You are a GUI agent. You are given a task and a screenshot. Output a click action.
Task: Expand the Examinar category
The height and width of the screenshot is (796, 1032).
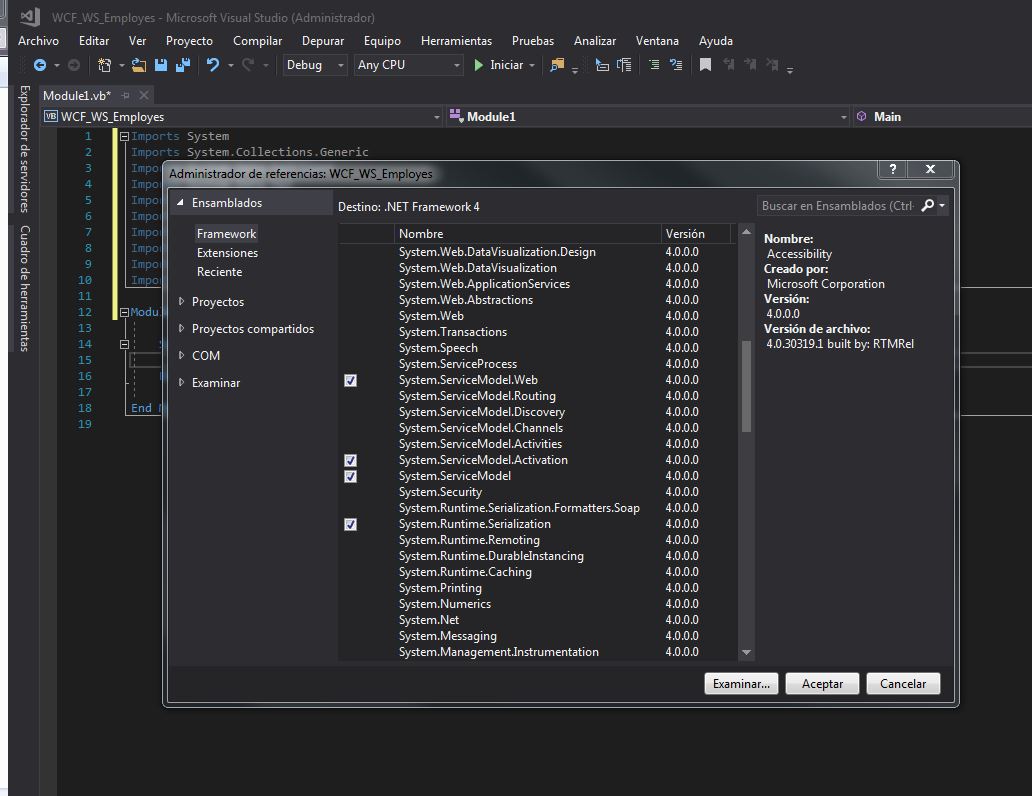tap(181, 383)
